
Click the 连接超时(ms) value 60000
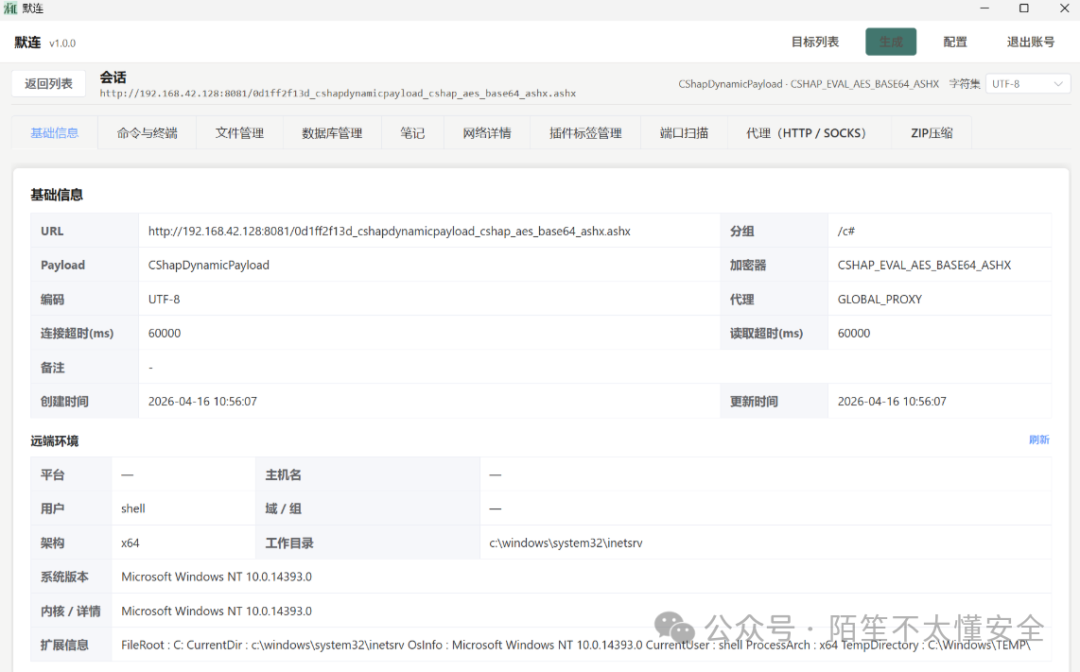coord(165,333)
